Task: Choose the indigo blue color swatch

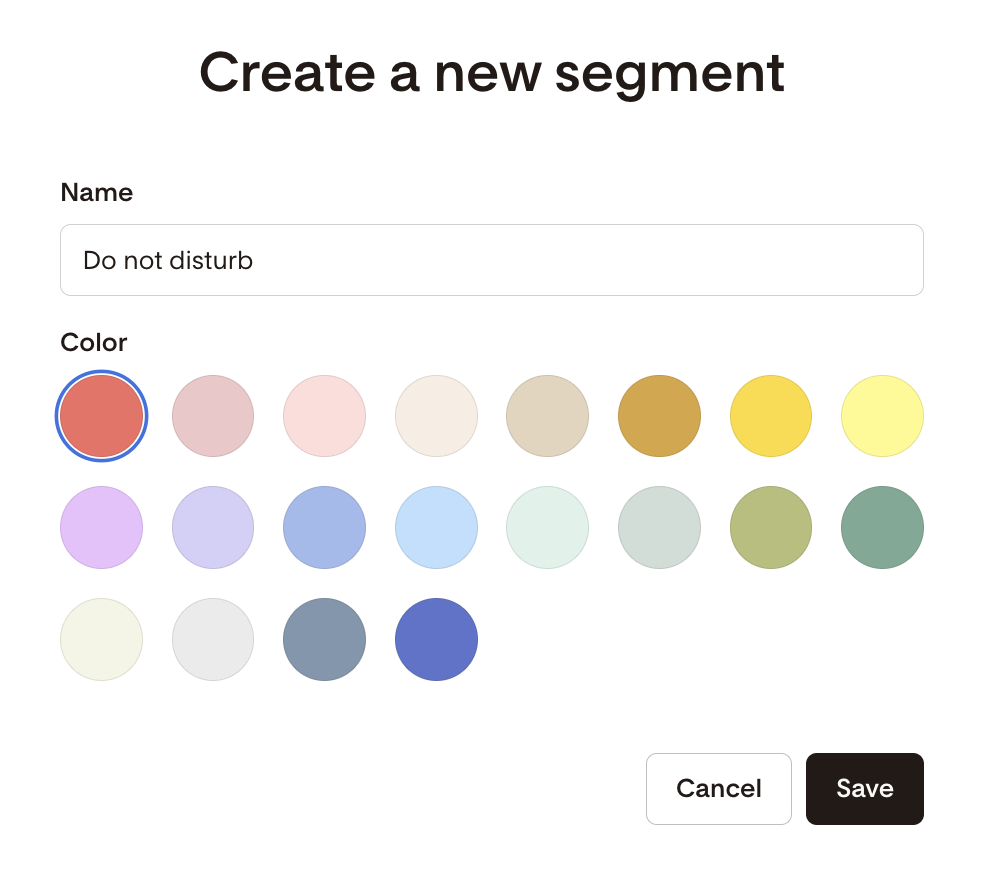Action: tap(436, 639)
